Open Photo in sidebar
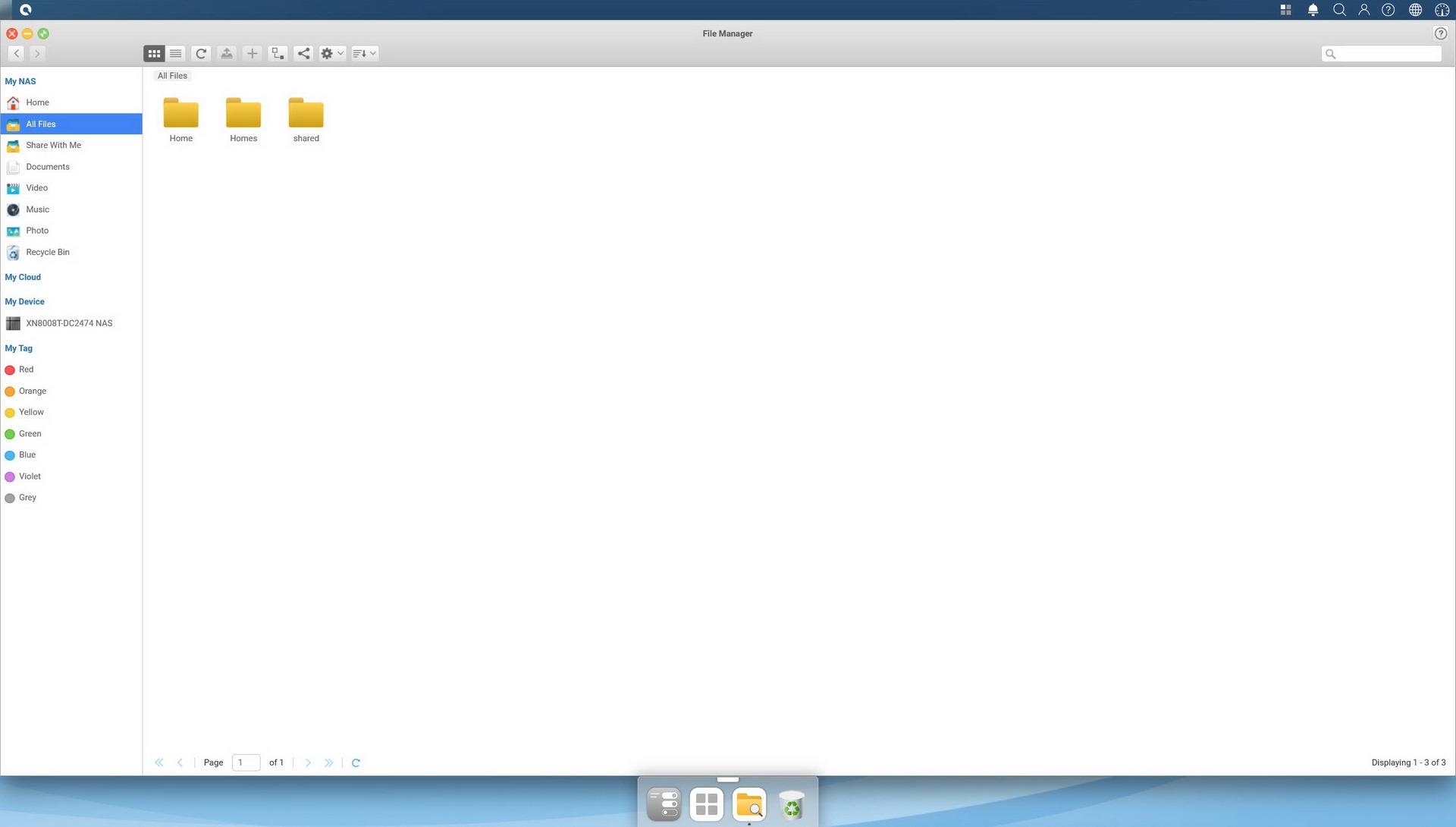The width and height of the screenshot is (1456, 827). 71,231
